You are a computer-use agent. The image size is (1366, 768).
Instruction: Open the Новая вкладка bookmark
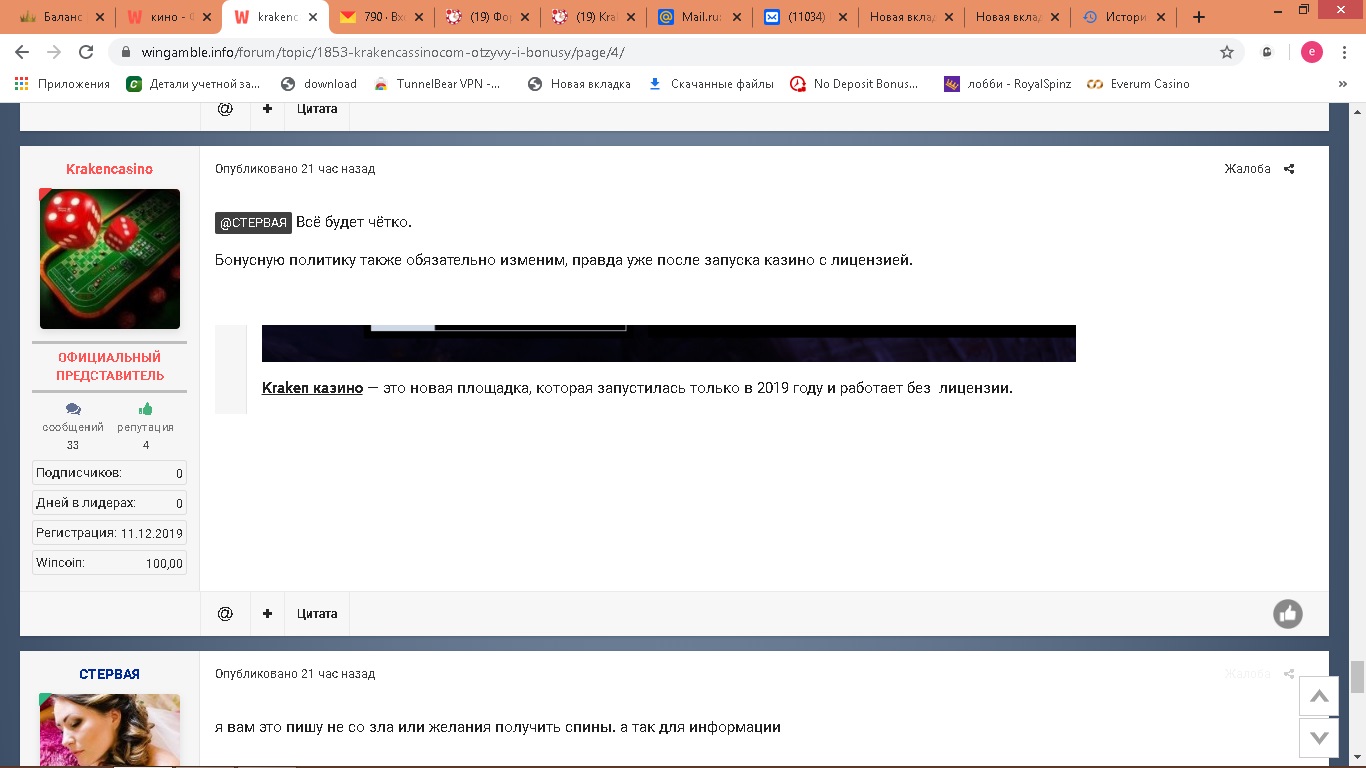coord(579,84)
